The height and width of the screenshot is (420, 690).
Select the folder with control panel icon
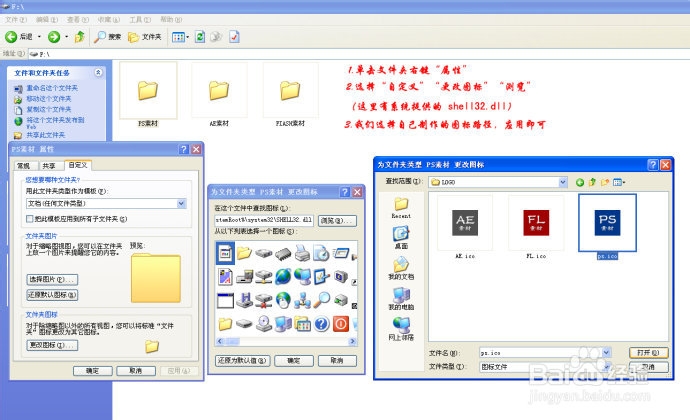click(302, 324)
